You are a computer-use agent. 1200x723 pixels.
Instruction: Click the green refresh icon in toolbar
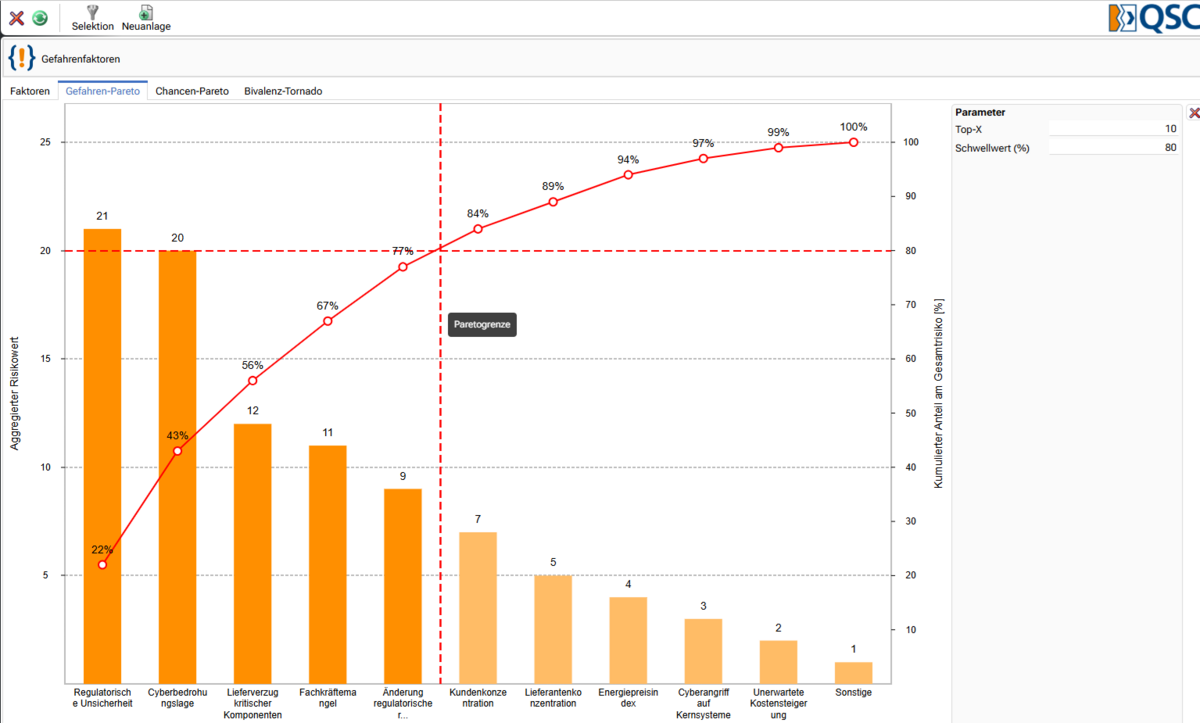[39, 18]
